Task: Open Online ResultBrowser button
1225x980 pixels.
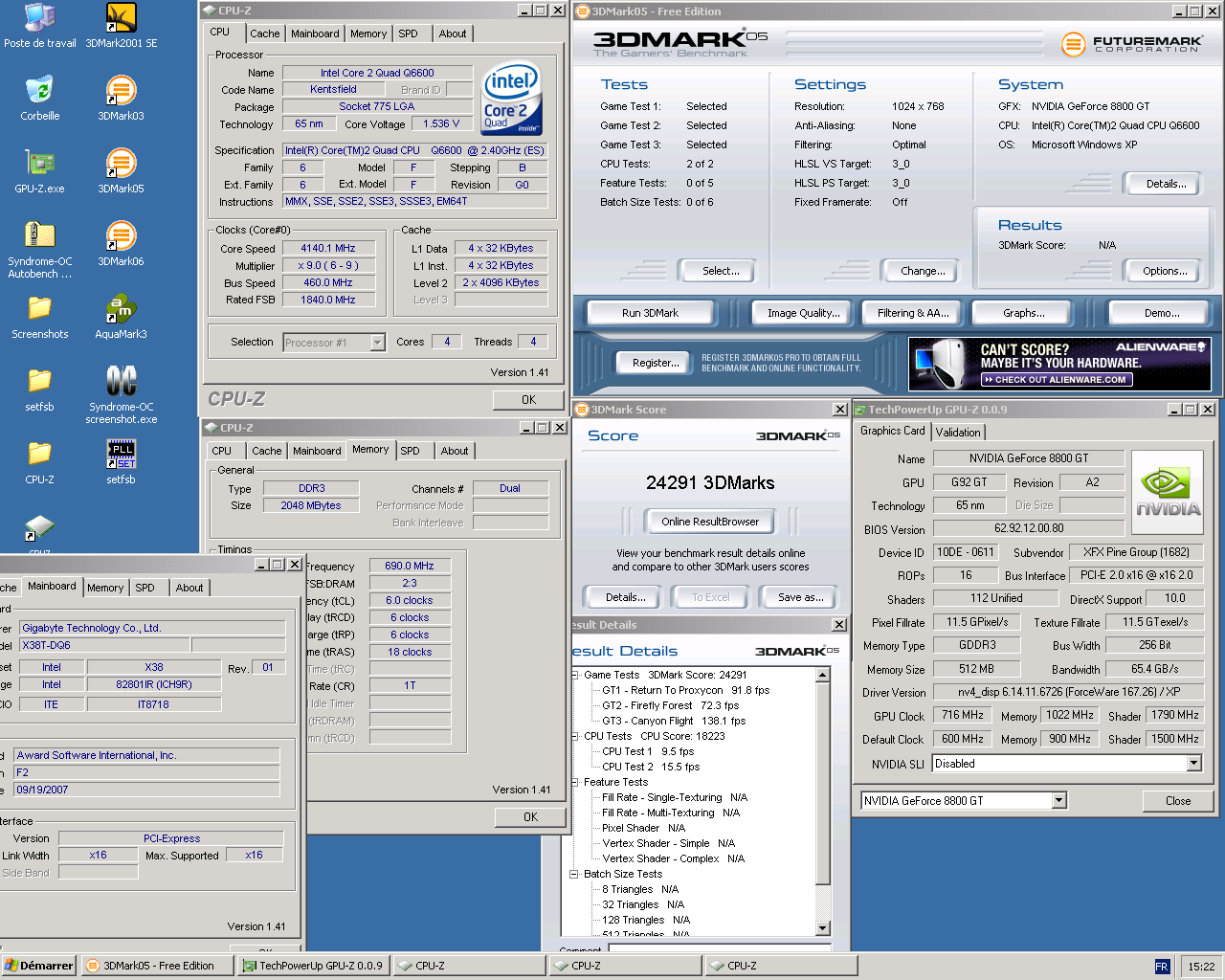Action: click(710, 522)
